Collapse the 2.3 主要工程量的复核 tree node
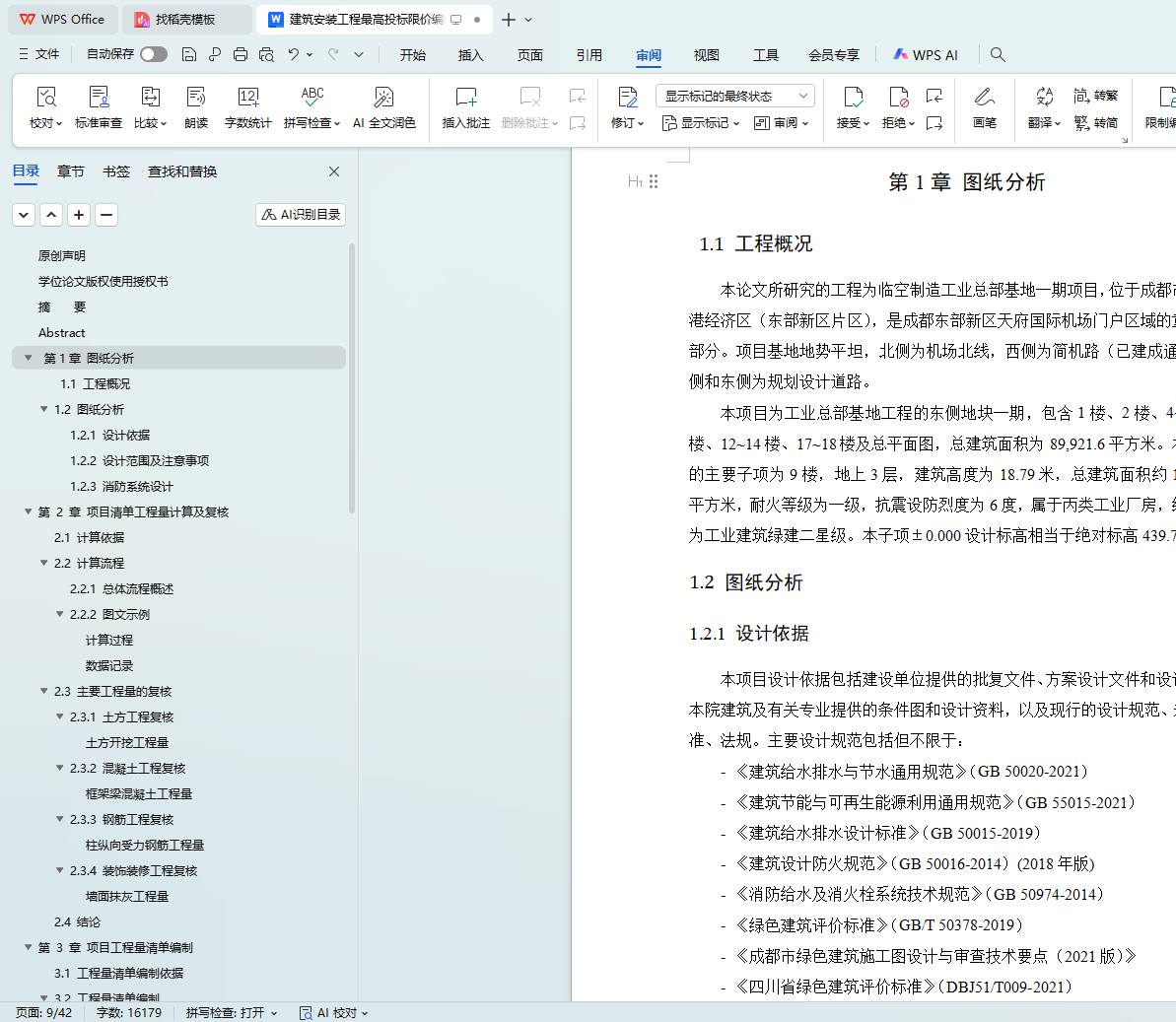This screenshot has width=1176, height=1022. click(44, 691)
